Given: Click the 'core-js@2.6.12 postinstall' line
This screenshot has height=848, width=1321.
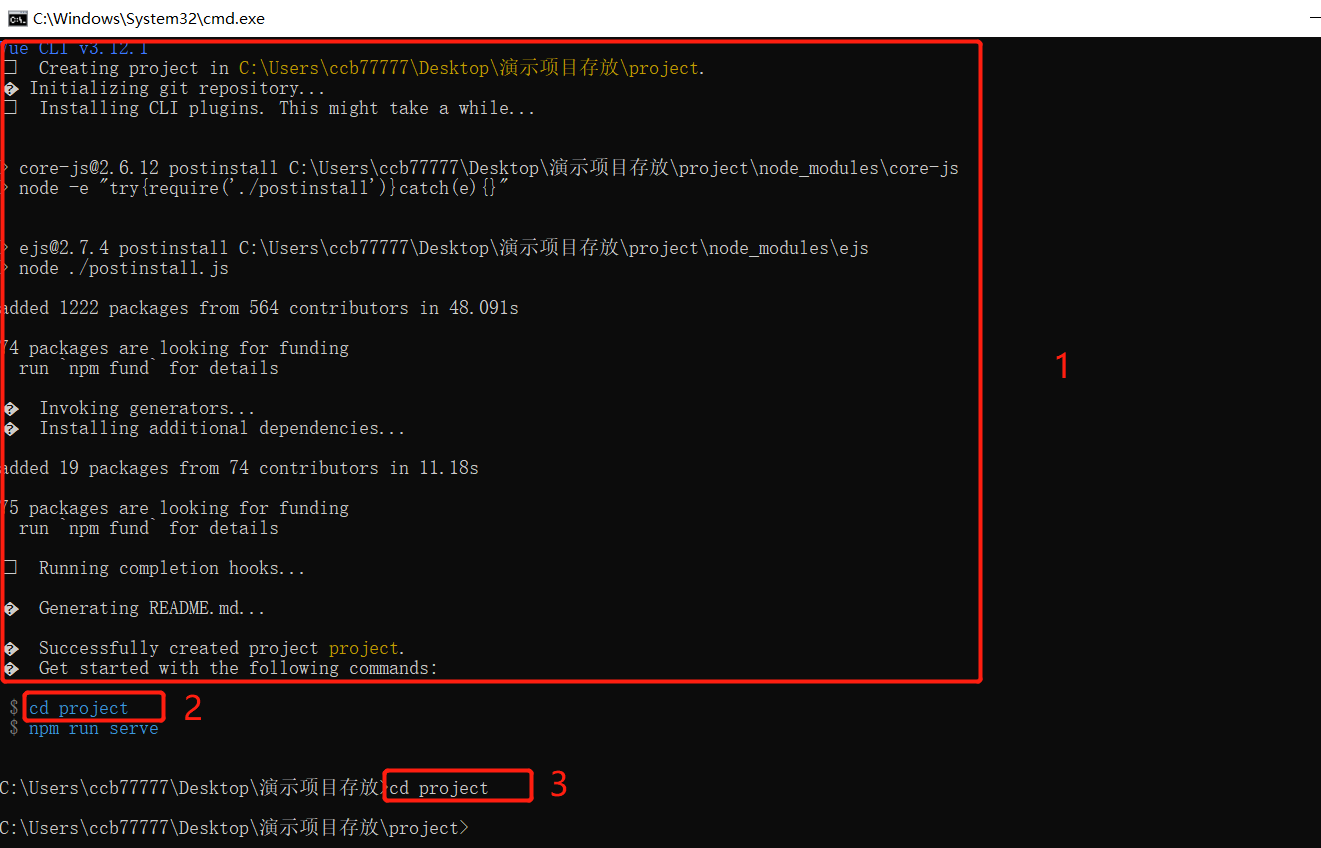Looking at the screenshot, I should point(481,168).
